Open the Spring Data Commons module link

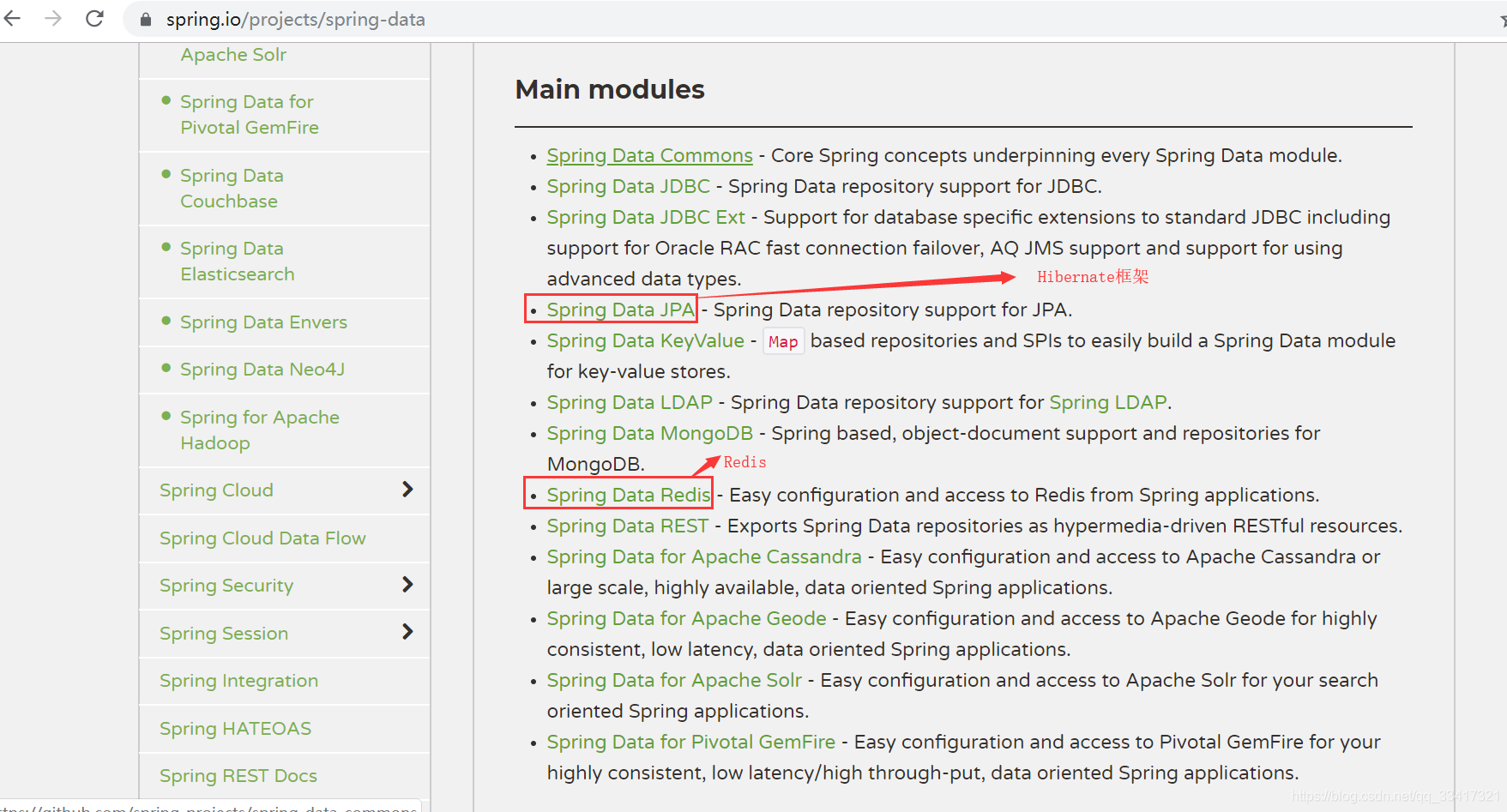pyautogui.click(x=649, y=156)
